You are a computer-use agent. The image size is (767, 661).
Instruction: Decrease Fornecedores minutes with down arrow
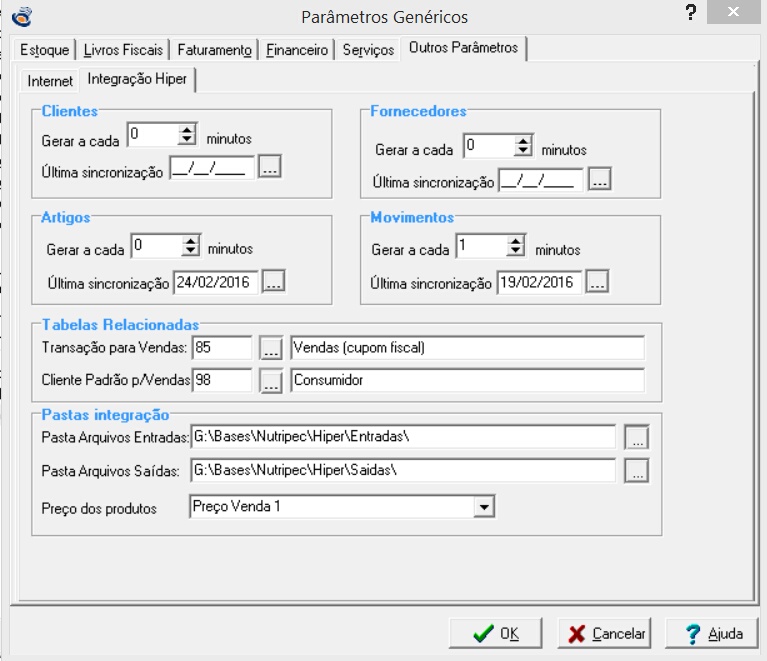(x=523, y=151)
